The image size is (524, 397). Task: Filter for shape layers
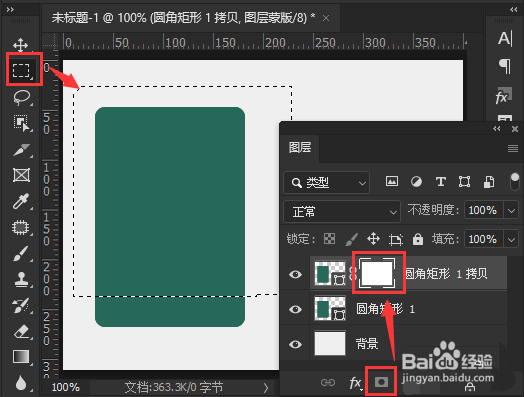coord(465,182)
